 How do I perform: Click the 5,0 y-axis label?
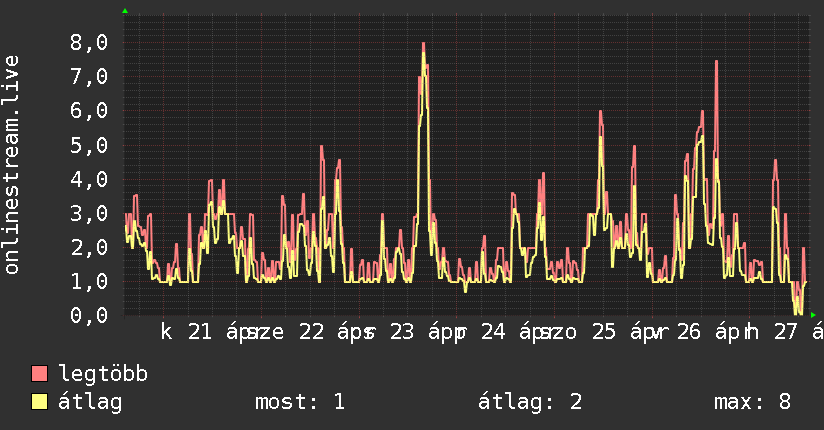(89, 146)
